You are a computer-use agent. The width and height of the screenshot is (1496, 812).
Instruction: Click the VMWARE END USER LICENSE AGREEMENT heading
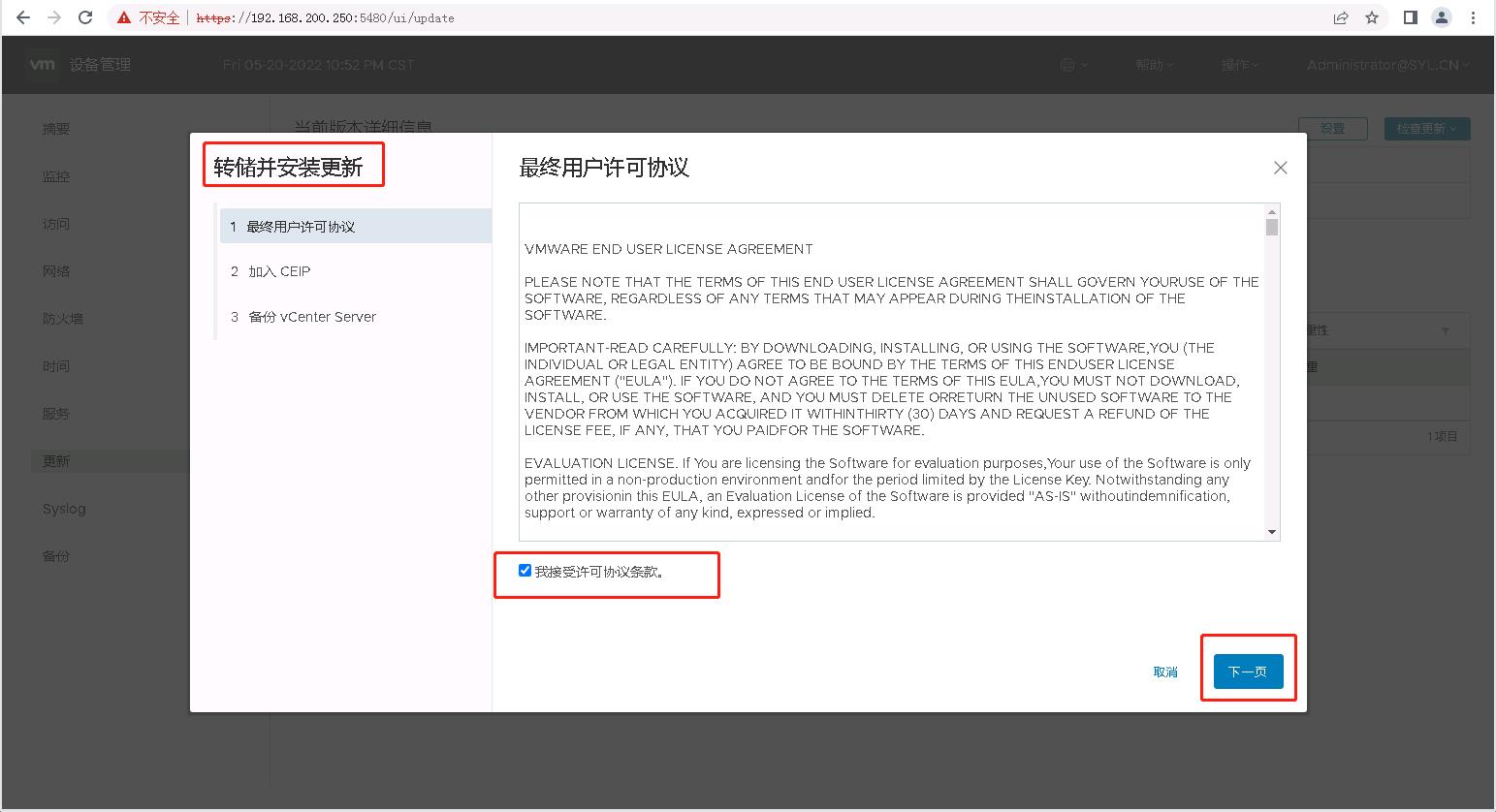(669, 249)
